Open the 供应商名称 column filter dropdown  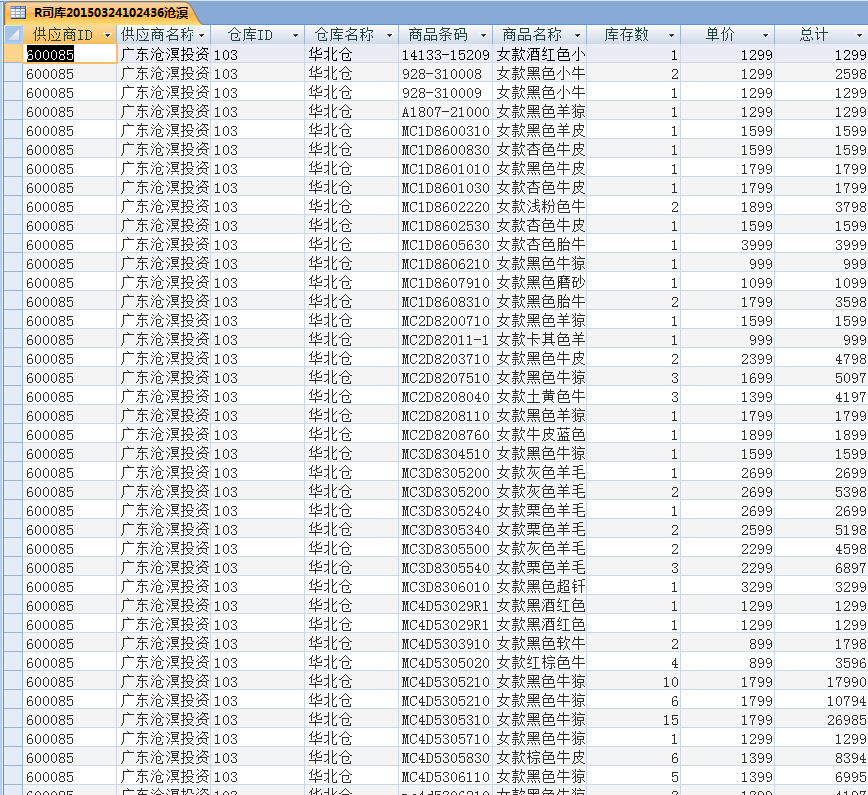coord(201,35)
